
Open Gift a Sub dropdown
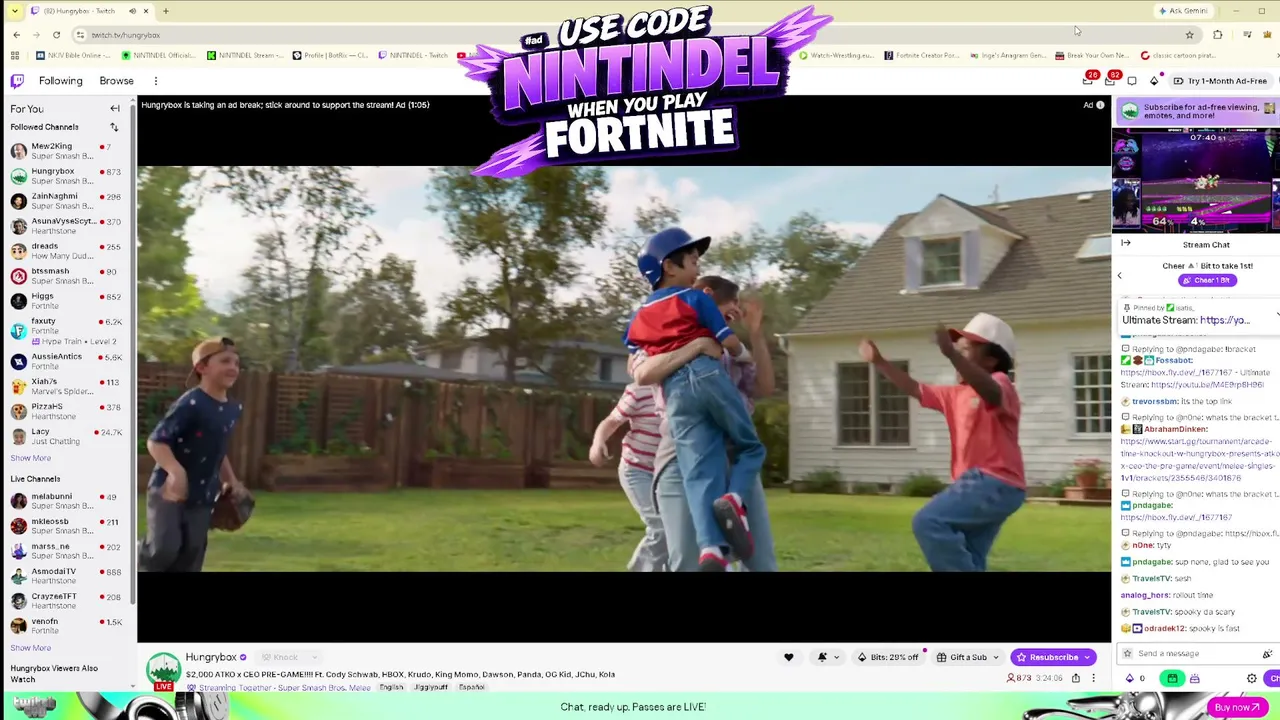[968, 657]
